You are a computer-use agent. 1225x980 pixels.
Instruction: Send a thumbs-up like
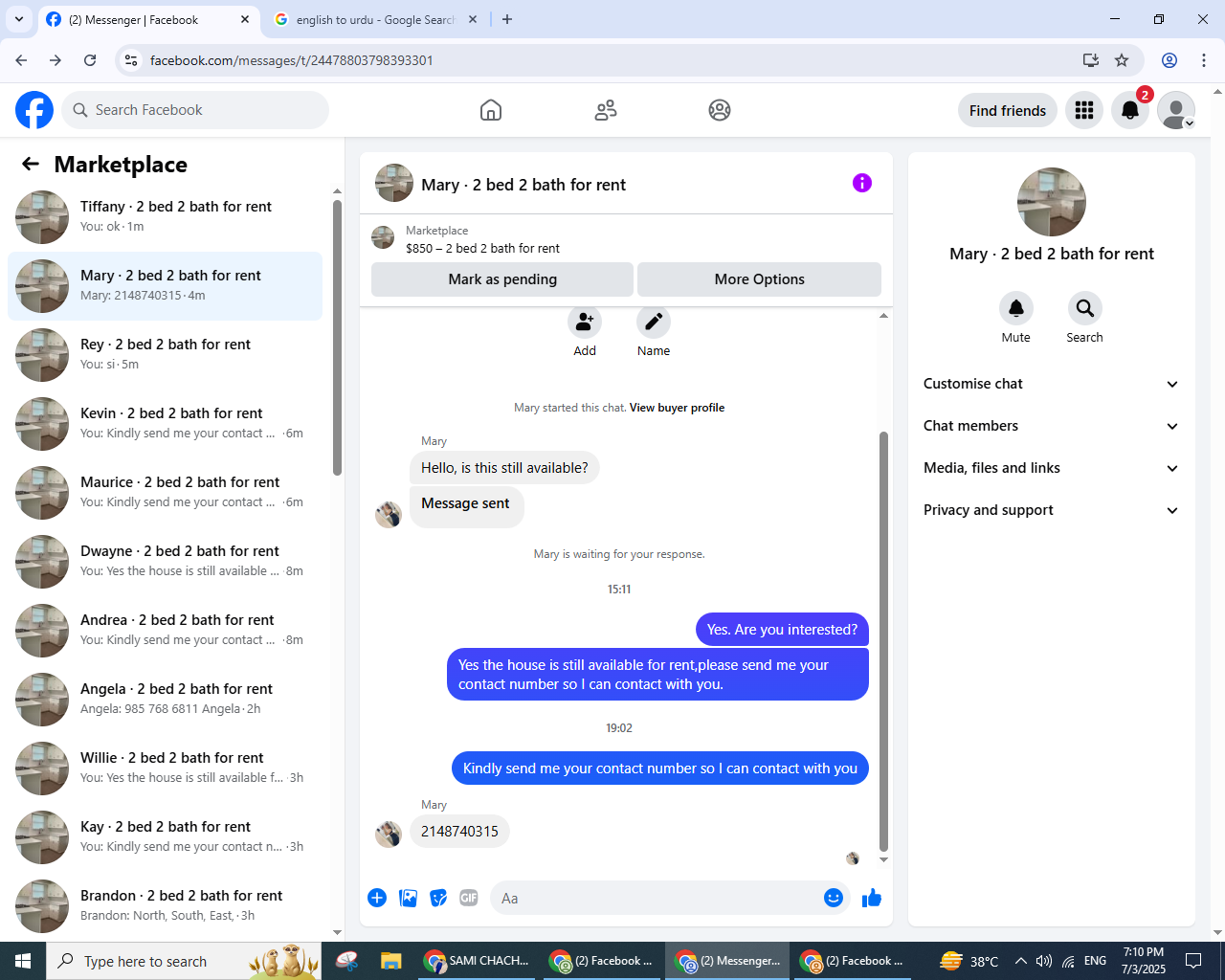coord(872,898)
